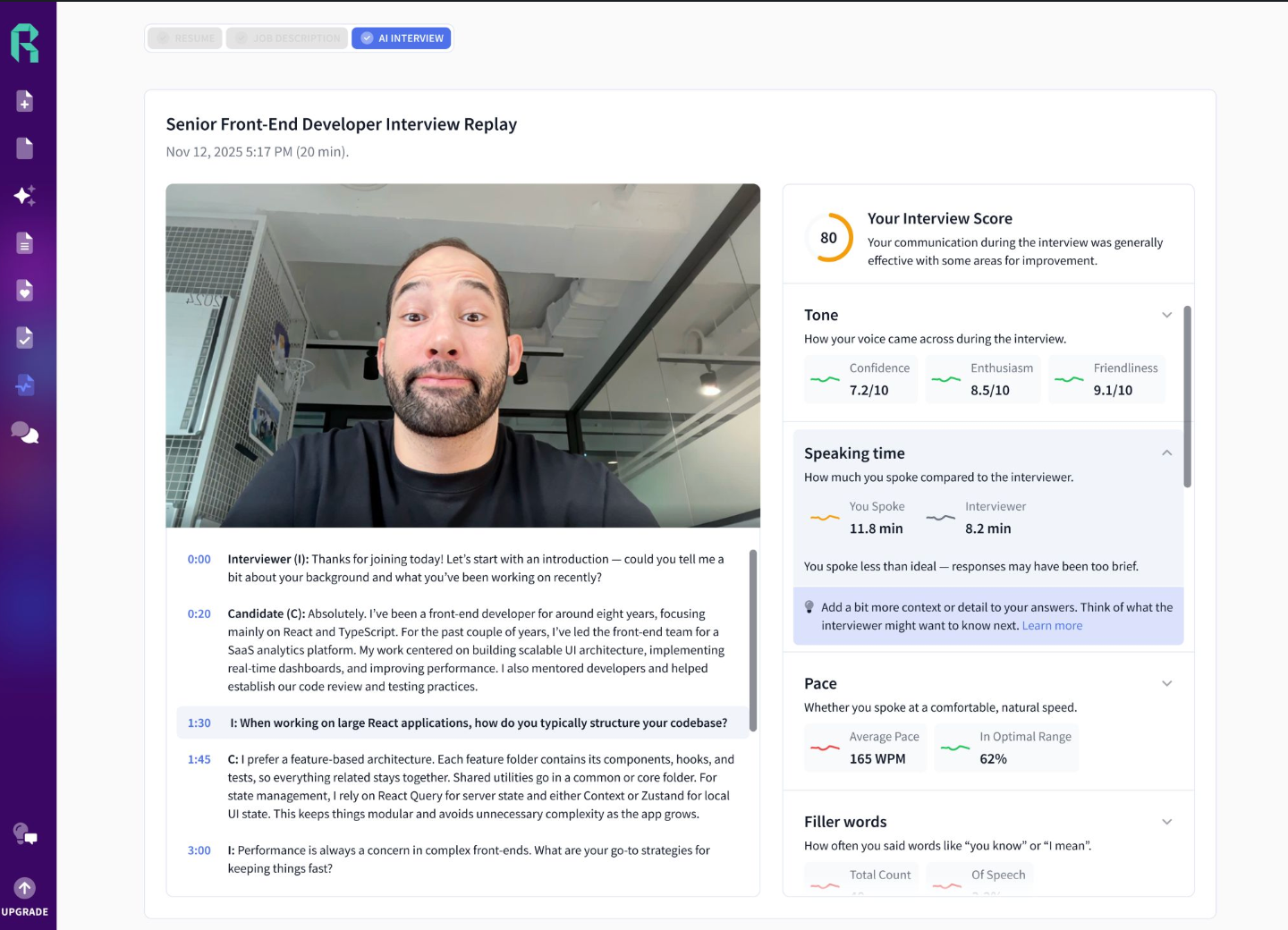This screenshot has width=1288, height=930.
Task: Click the interview score 80 ring
Action: 829,238
